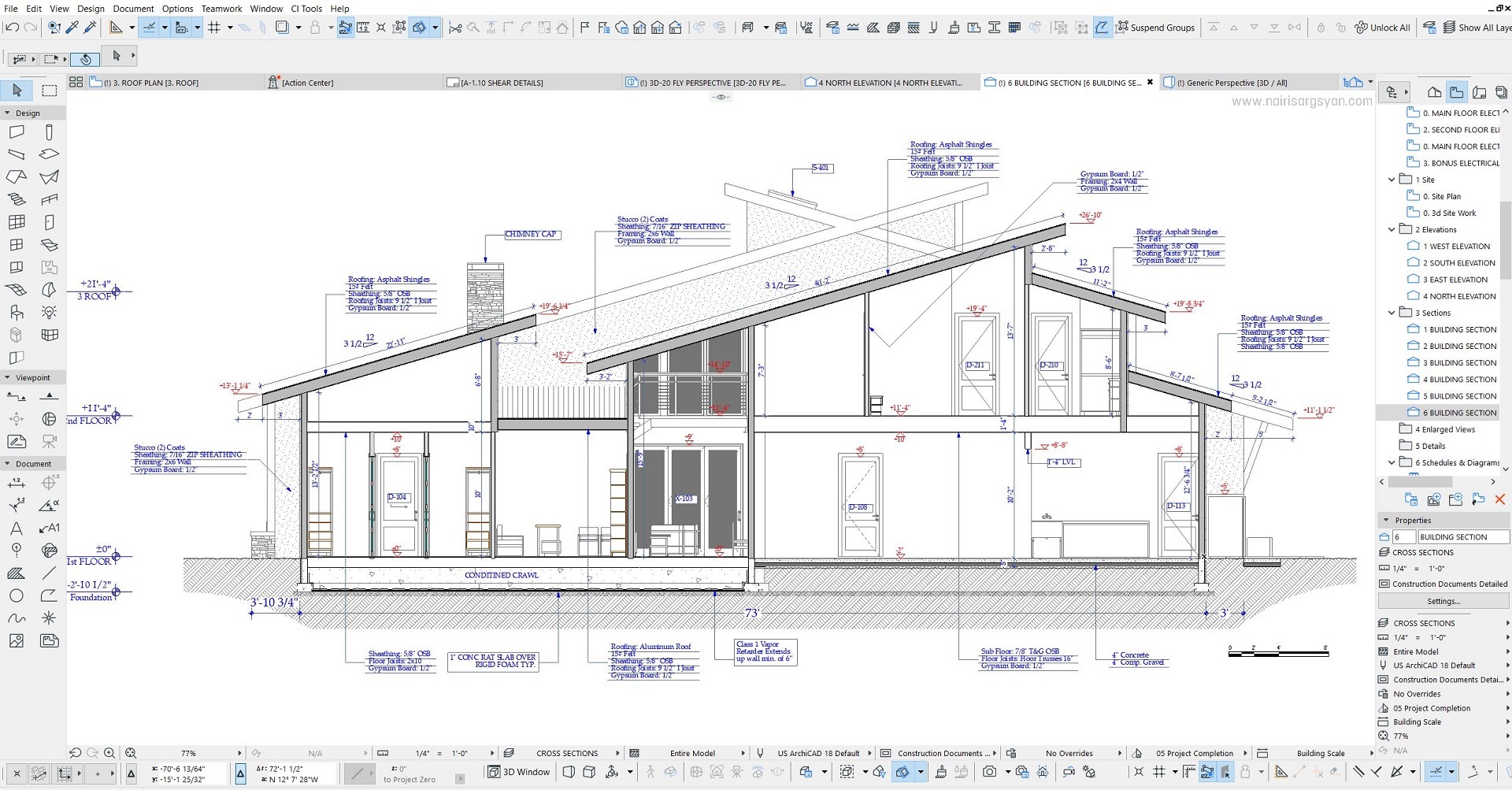Collapse the Viewpoint toolbox section
The width and height of the screenshot is (1512, 790).
[7, 377]
